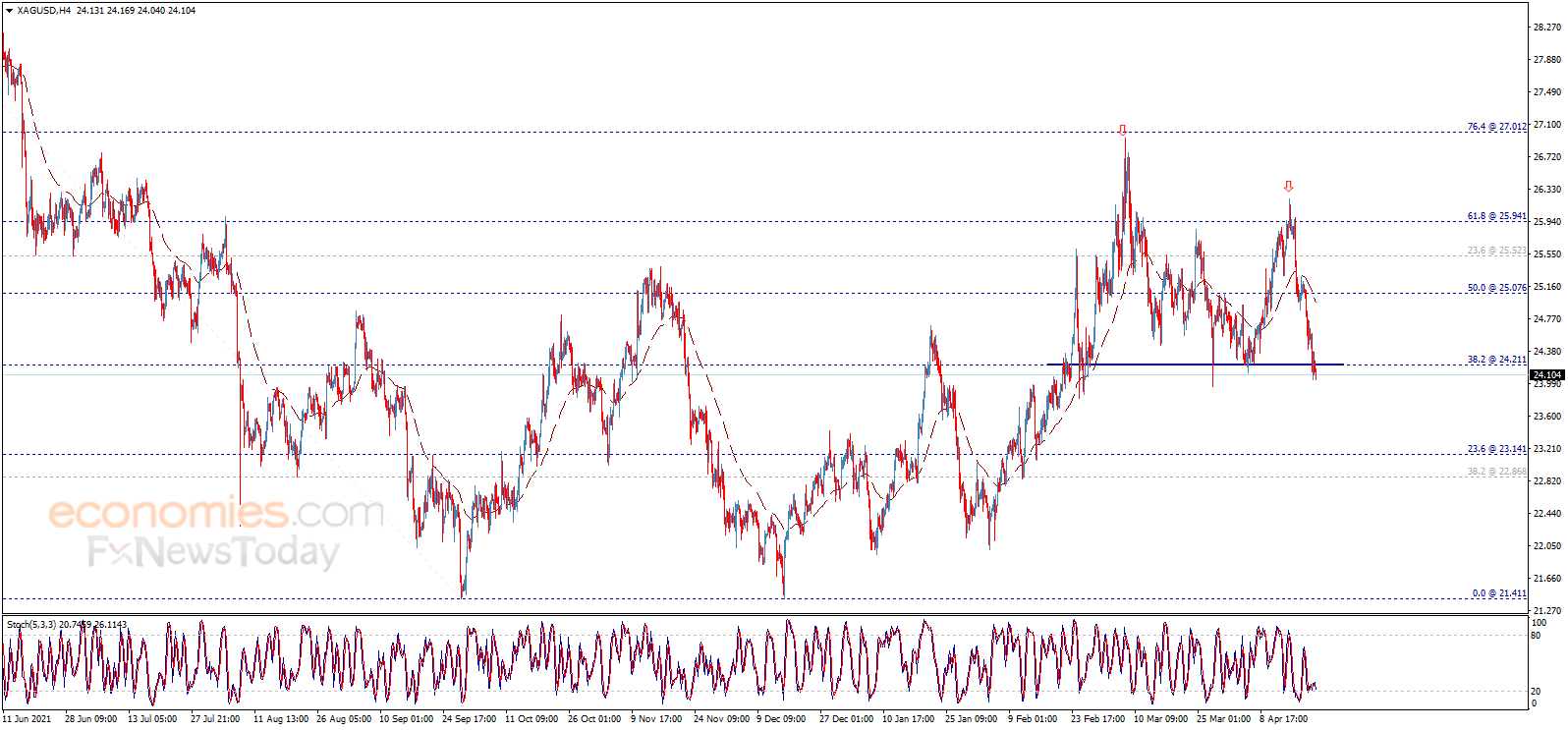The image size is (1568, 730).
Task: Click the FxNewsToday watermark logo
Action: tap(212, 552)
